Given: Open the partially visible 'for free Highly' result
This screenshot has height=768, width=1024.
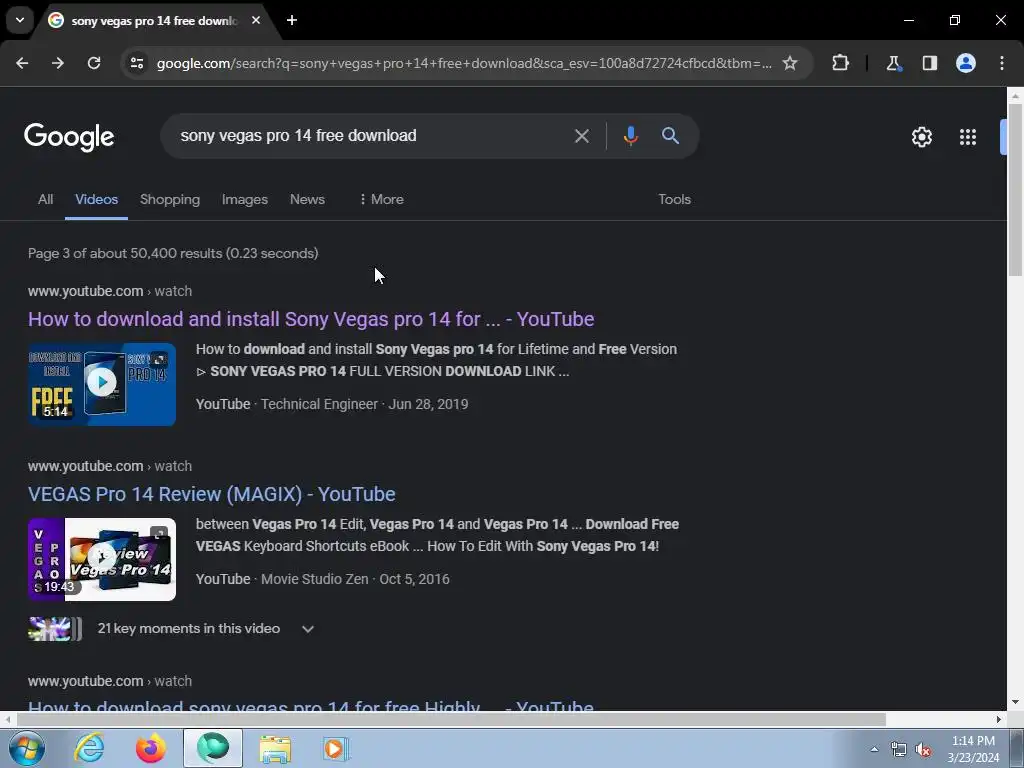Looking at the screenshot, I should coord(311,705).
